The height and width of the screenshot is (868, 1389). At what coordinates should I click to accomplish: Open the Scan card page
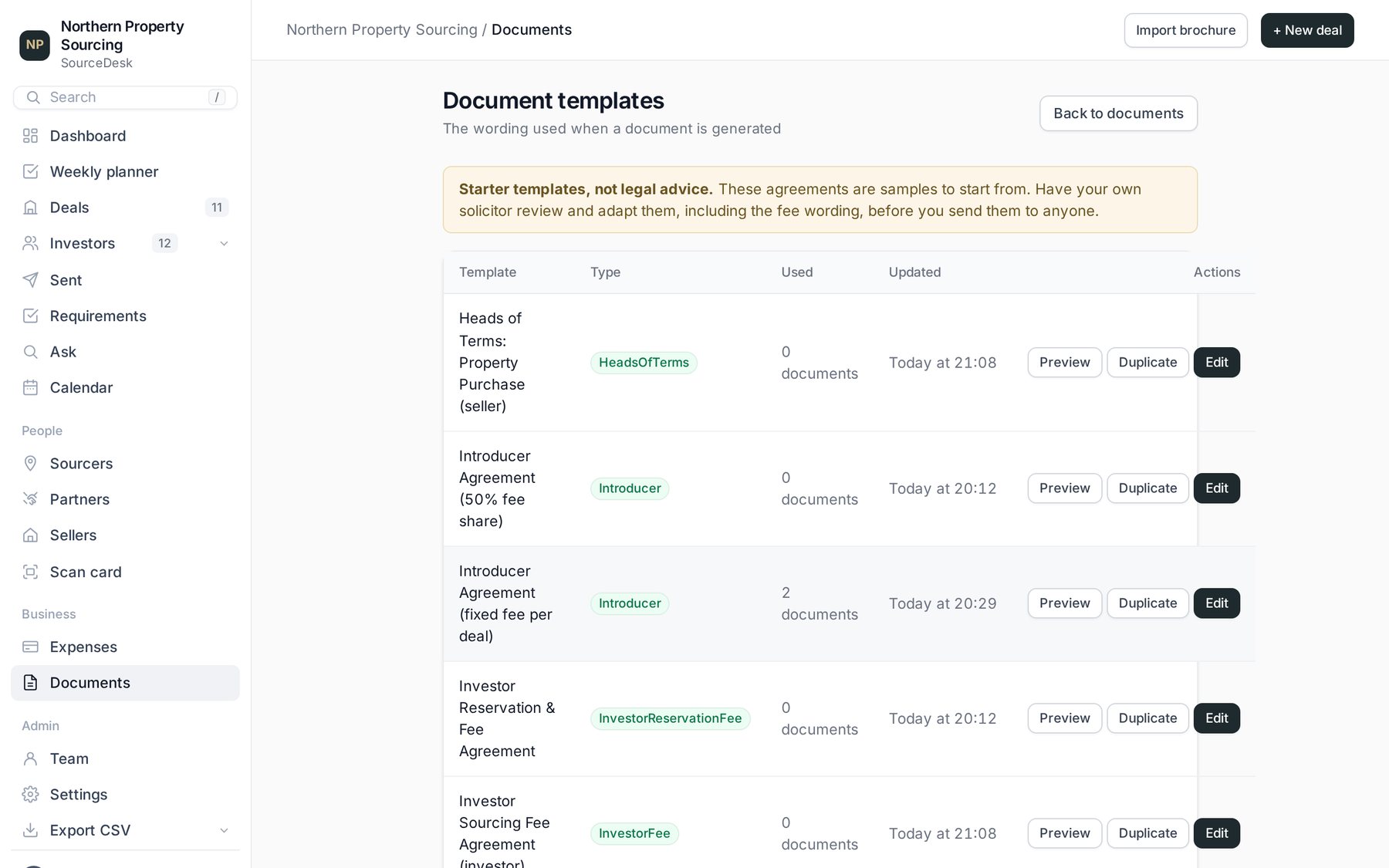point(125,572)
